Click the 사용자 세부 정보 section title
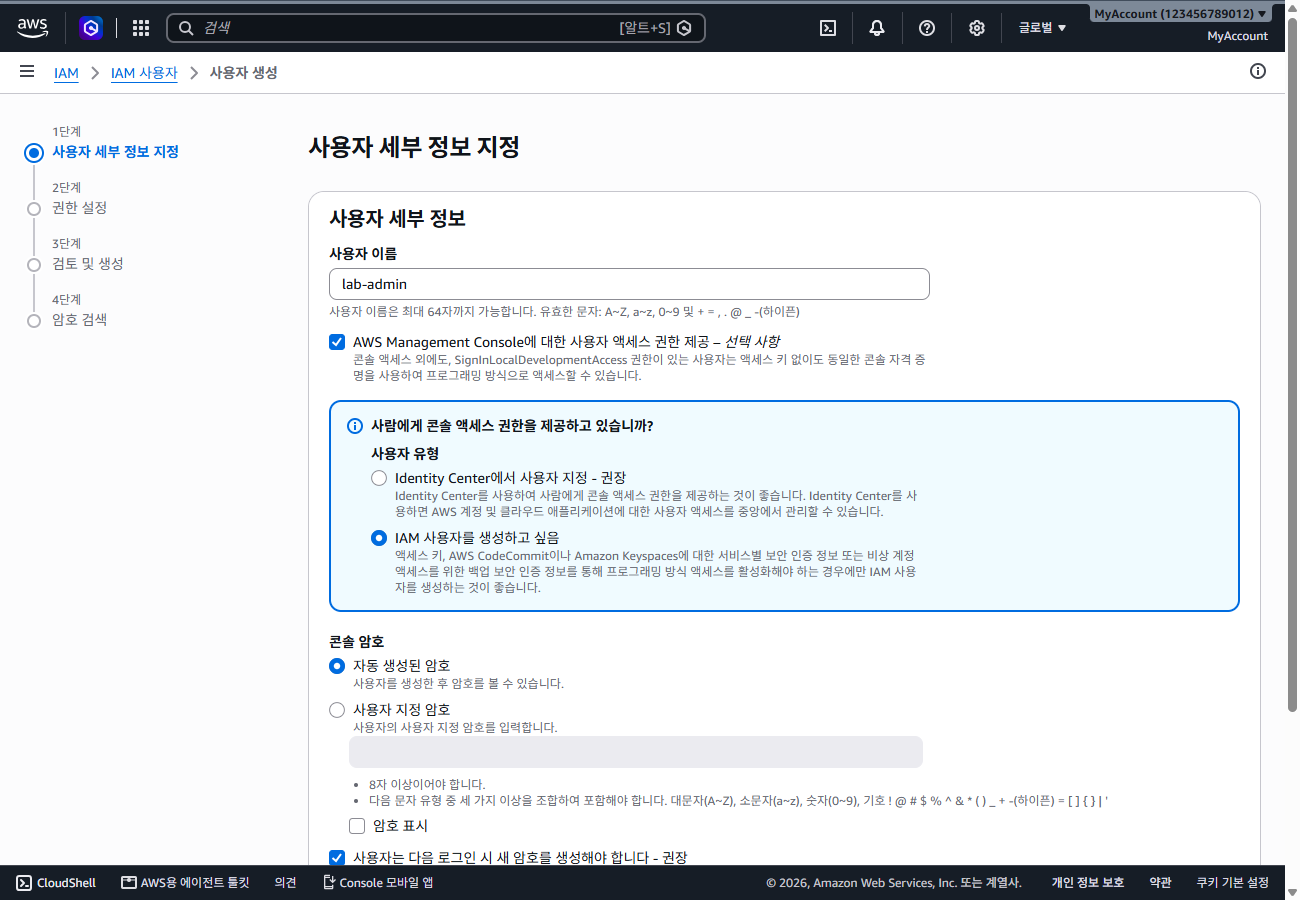1300x900 pixels. [x=397, y=218]
